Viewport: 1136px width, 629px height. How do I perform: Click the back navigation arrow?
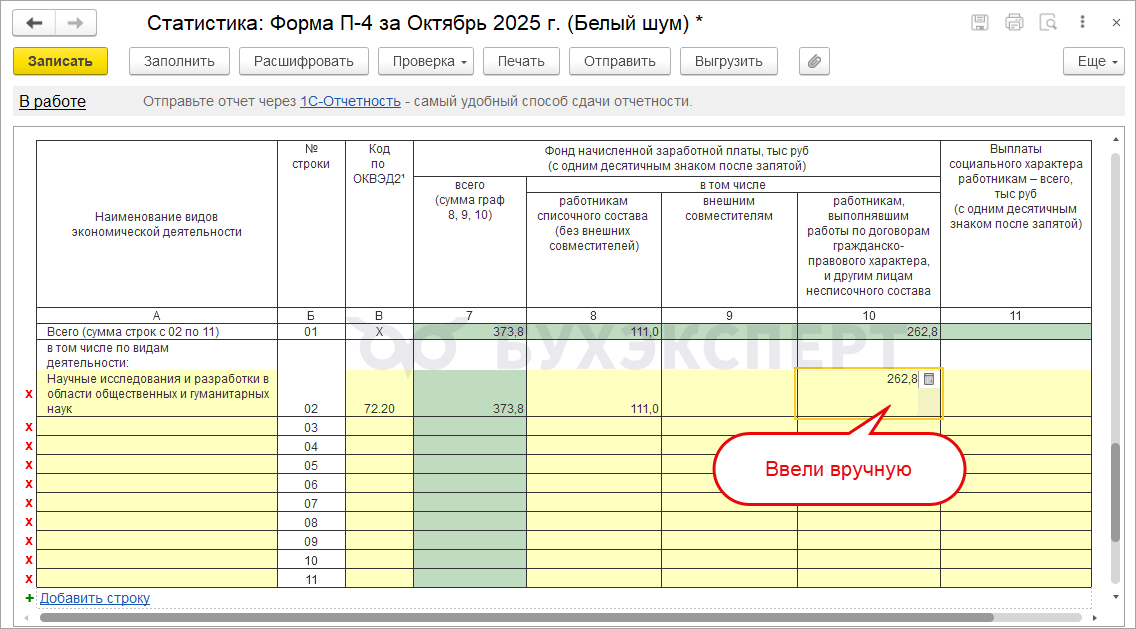[36, 23]
